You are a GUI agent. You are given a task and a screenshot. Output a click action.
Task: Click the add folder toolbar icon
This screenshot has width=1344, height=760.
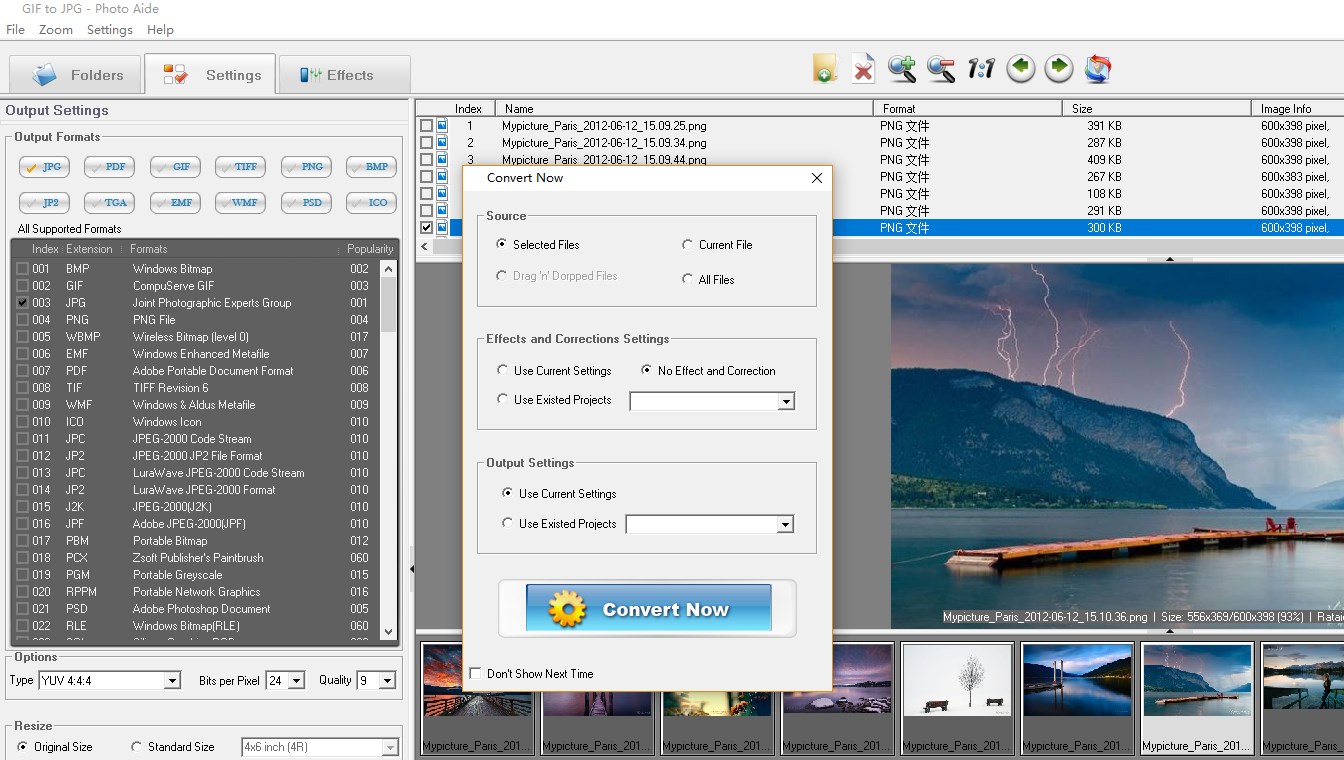(824, 69)
